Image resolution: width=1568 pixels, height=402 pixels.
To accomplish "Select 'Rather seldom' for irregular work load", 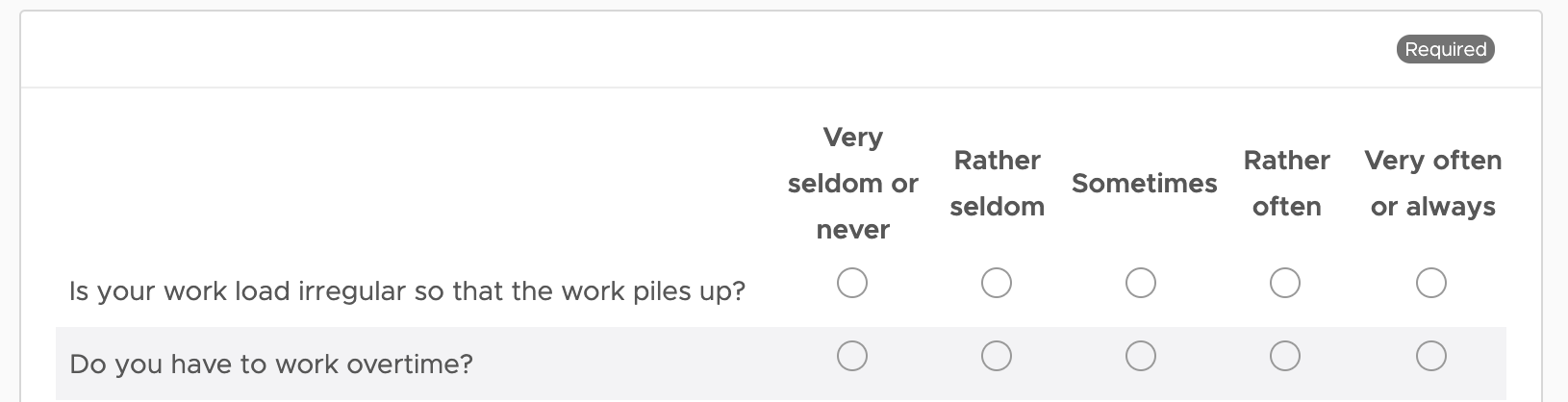I will [x=997, y=283].
